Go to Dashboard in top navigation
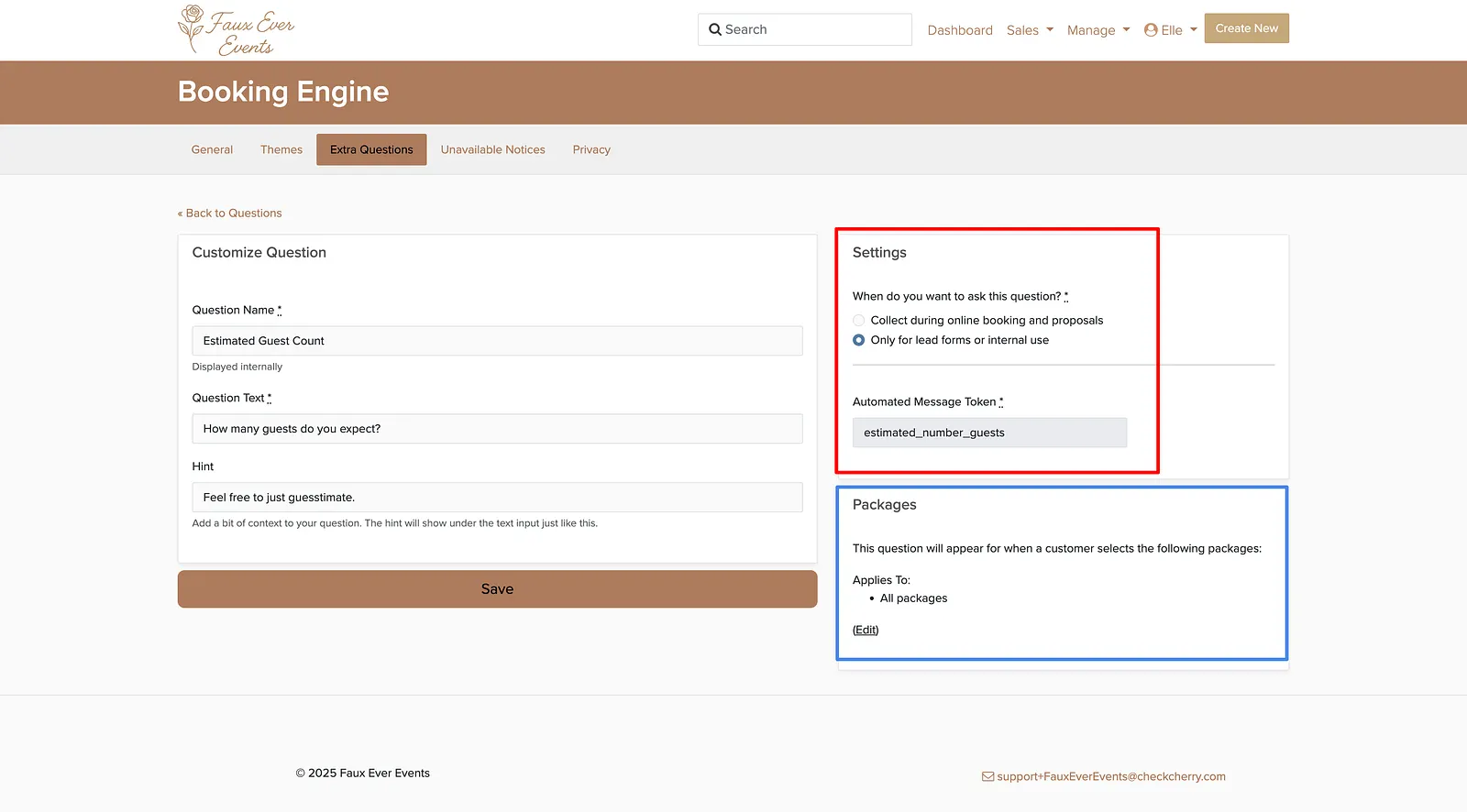 coord(960,30)
